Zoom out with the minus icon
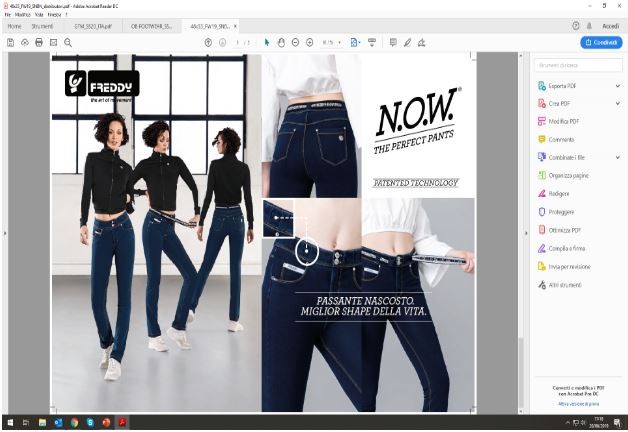This screenshot has width=628, height=432. (x=295, y=42)
